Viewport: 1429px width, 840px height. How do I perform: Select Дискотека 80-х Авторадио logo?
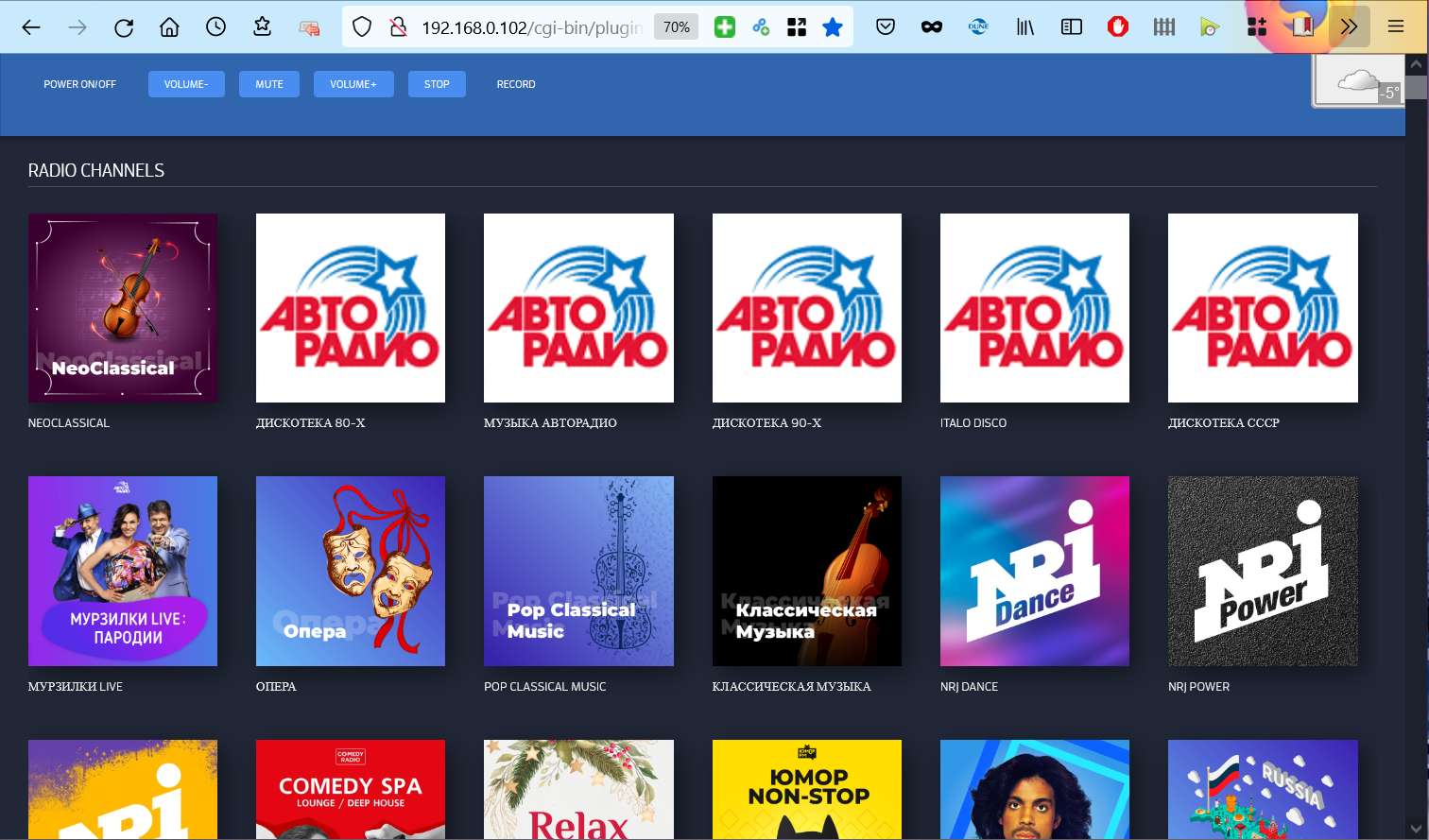click(x=351, y=308)
